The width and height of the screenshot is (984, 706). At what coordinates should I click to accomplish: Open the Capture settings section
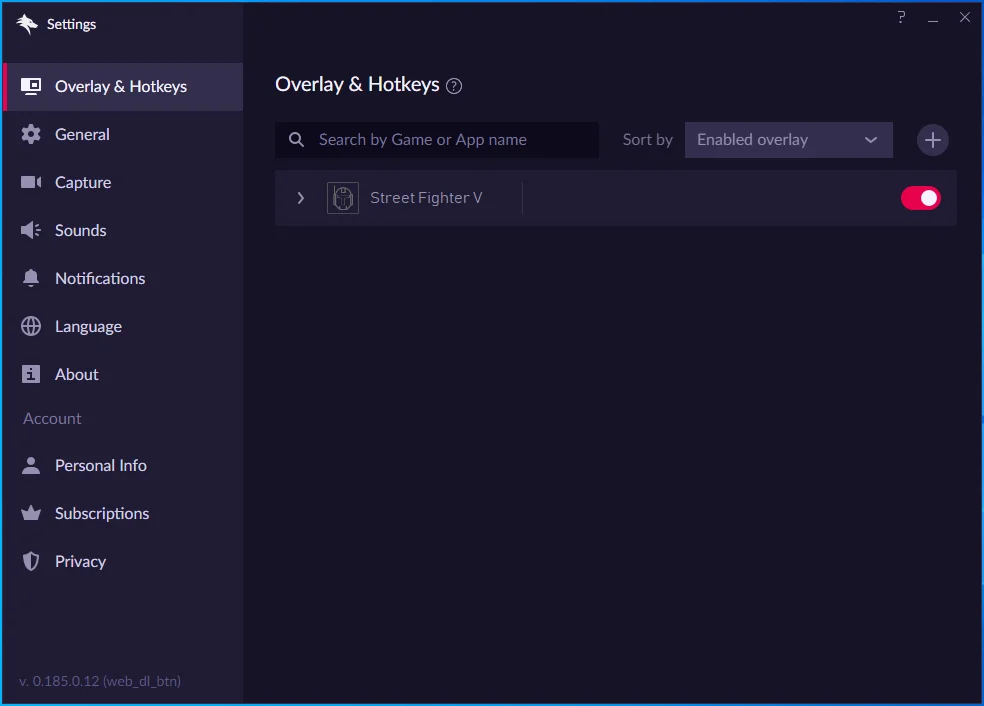(x=123, y=183)
